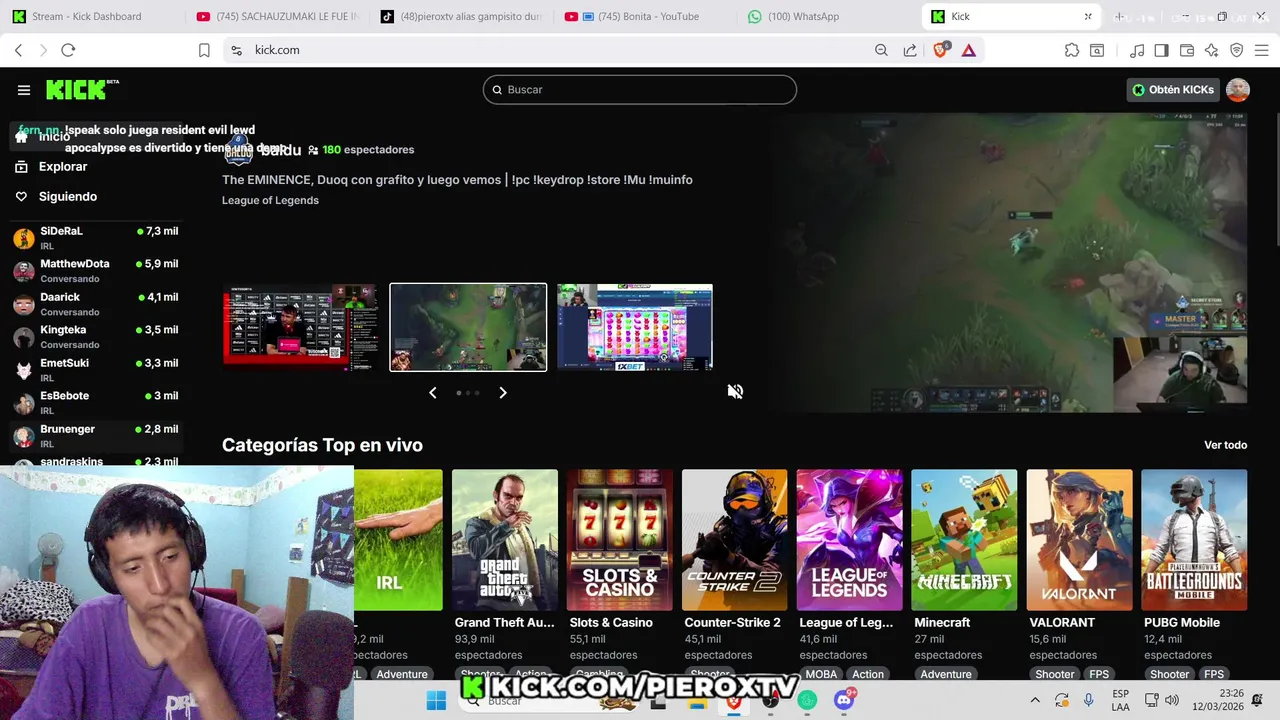Open the Brave main menu button

click(1262, 50)
